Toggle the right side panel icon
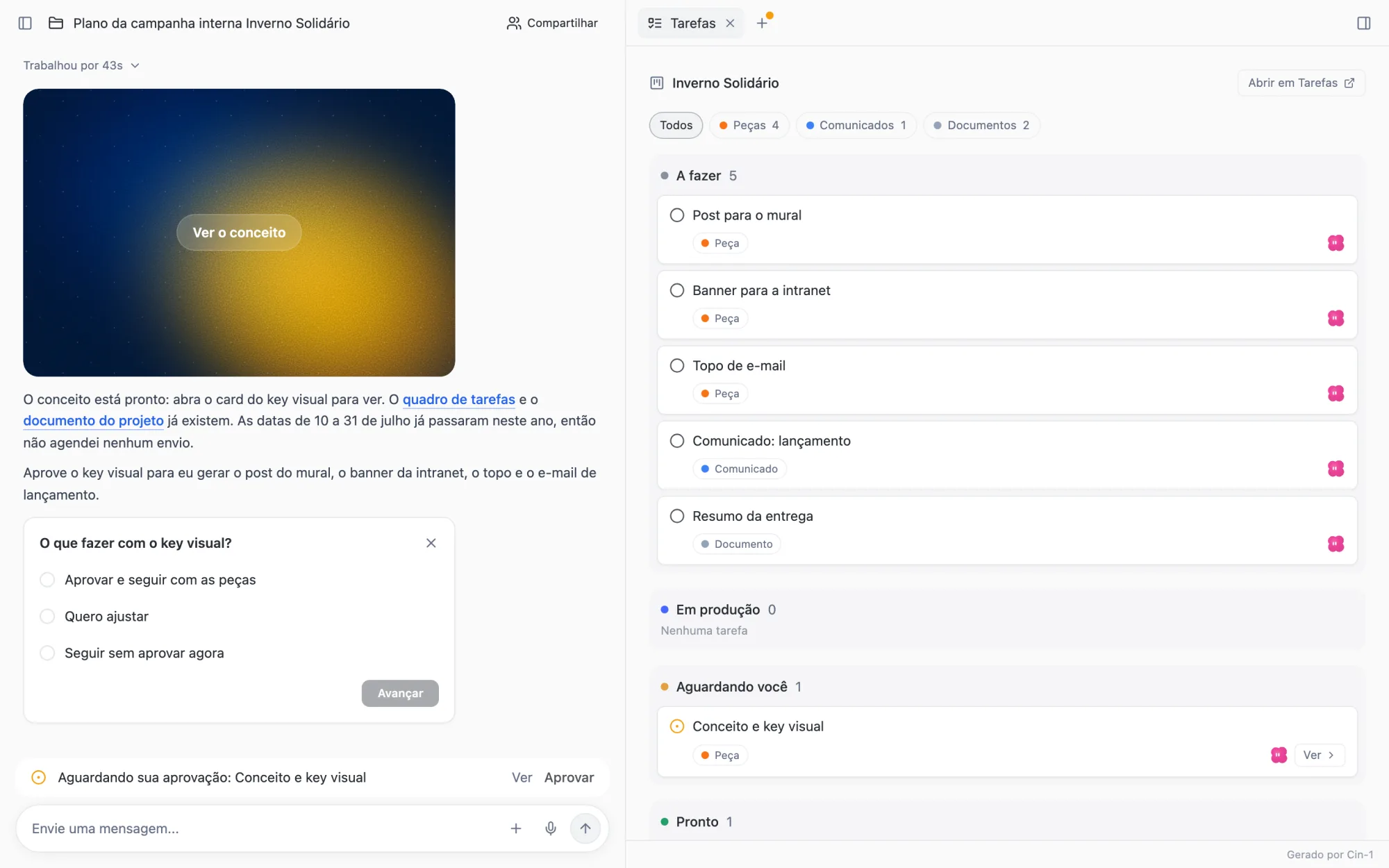Viewport: 1389px width, 868px height. 1363,23
